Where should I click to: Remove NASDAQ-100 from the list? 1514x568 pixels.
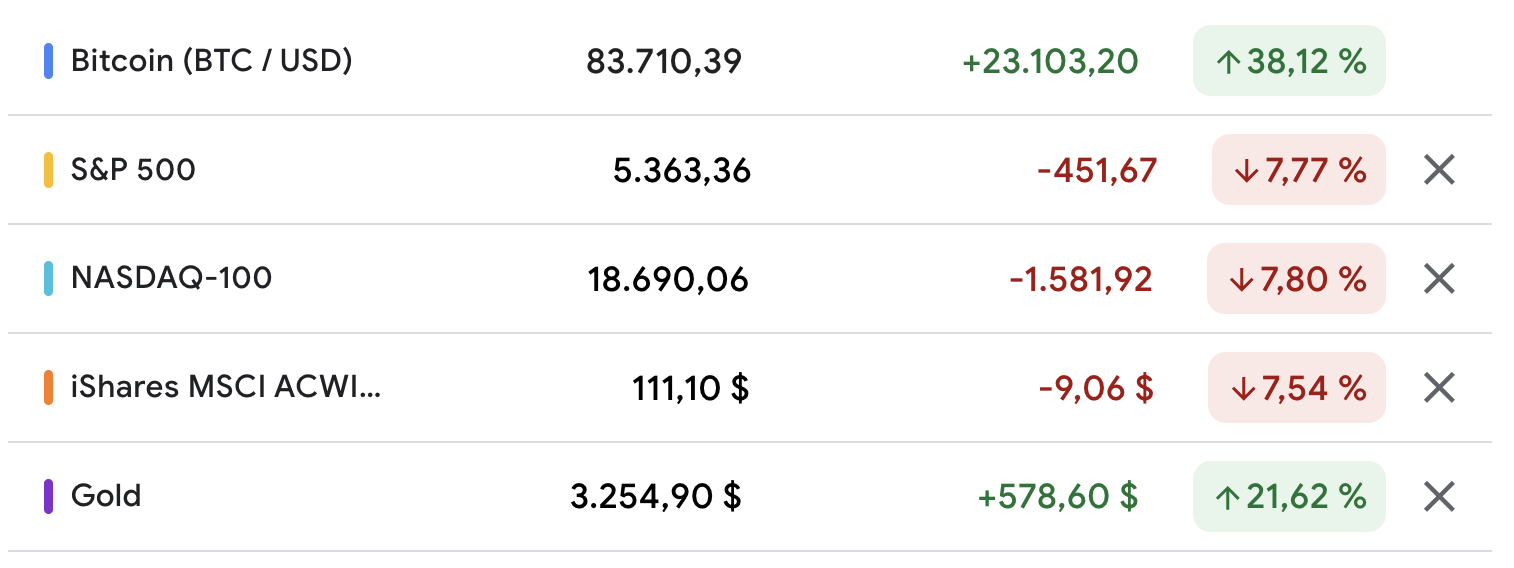[x=1438, y=278]
